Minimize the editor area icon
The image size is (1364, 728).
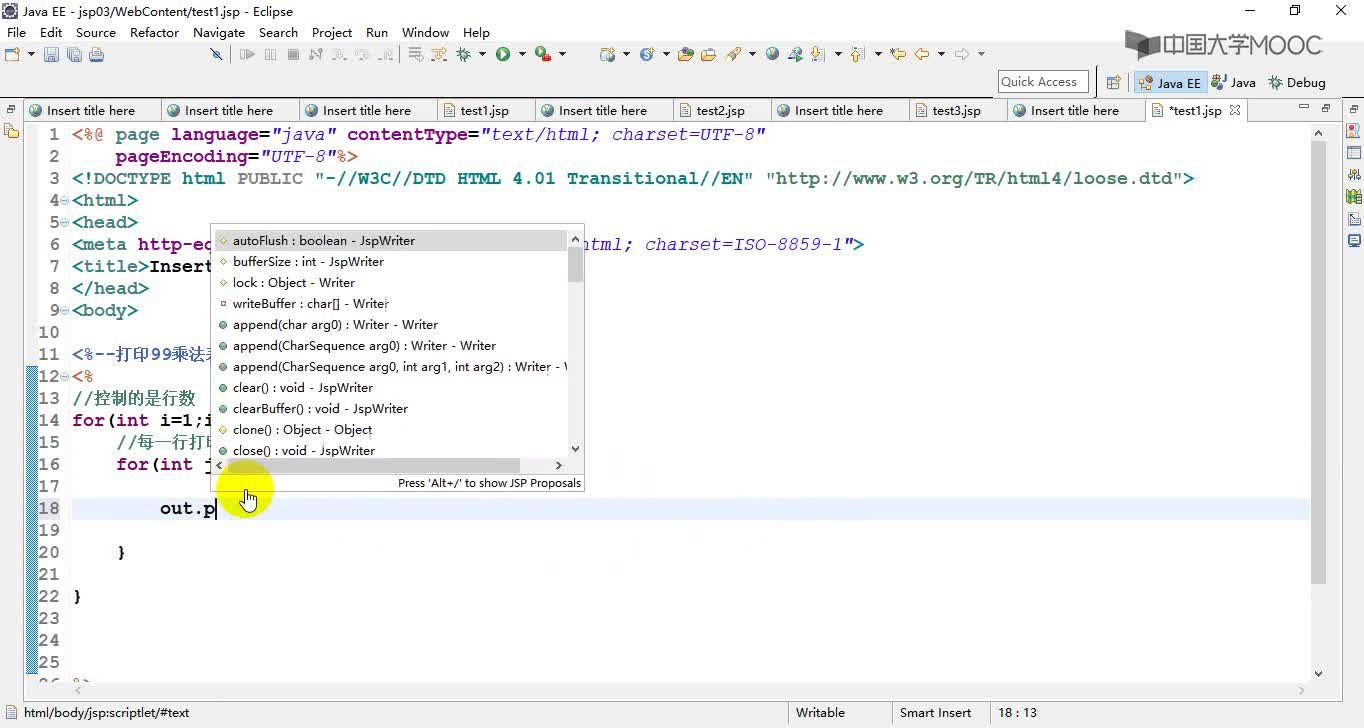tap(1304, 108)
